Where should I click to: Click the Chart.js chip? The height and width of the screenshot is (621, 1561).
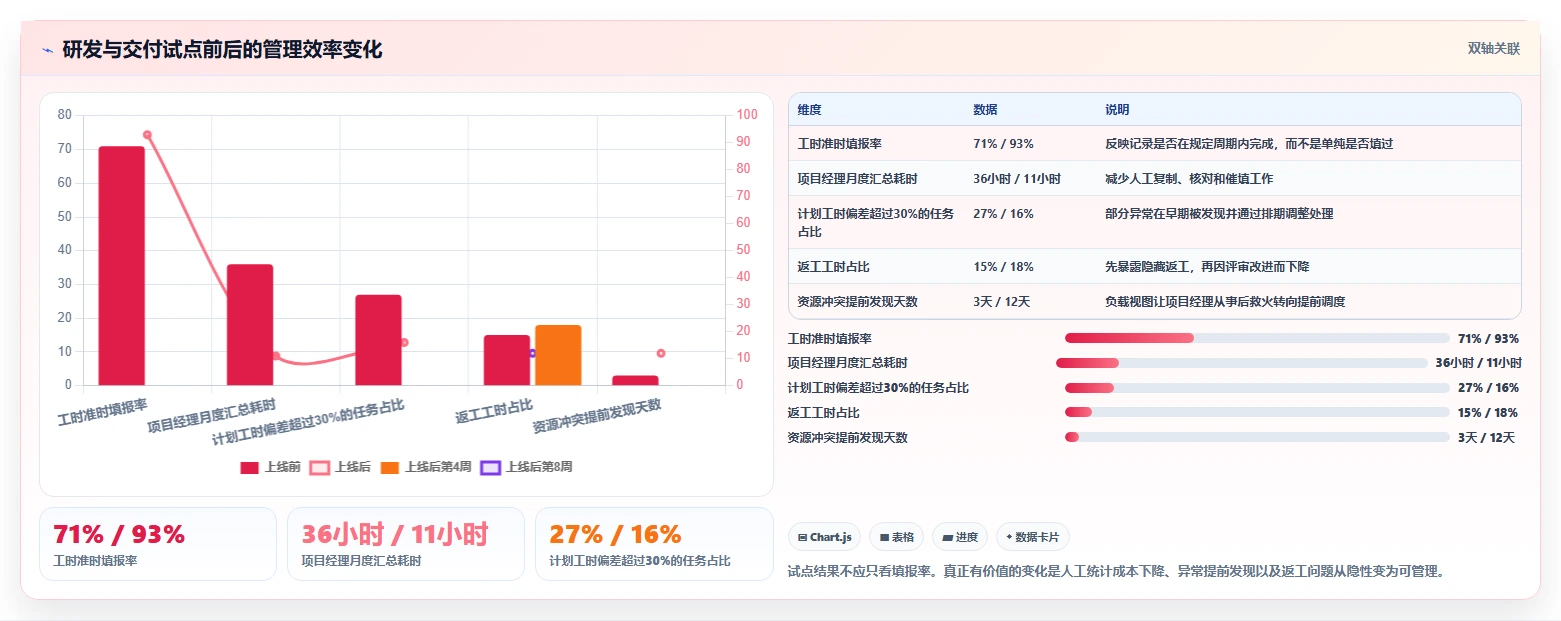(x=825, y=537)
